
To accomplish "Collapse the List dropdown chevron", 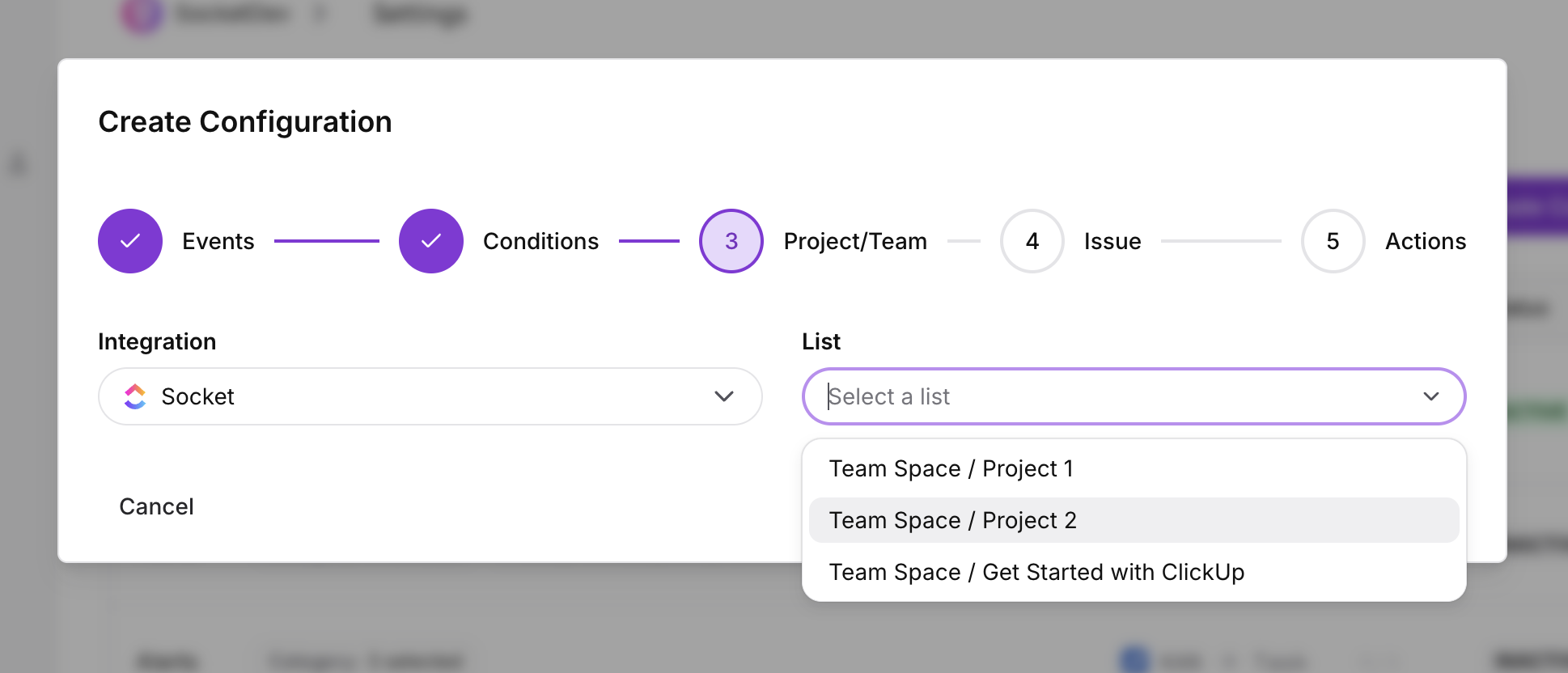I will click(1431, 396).
